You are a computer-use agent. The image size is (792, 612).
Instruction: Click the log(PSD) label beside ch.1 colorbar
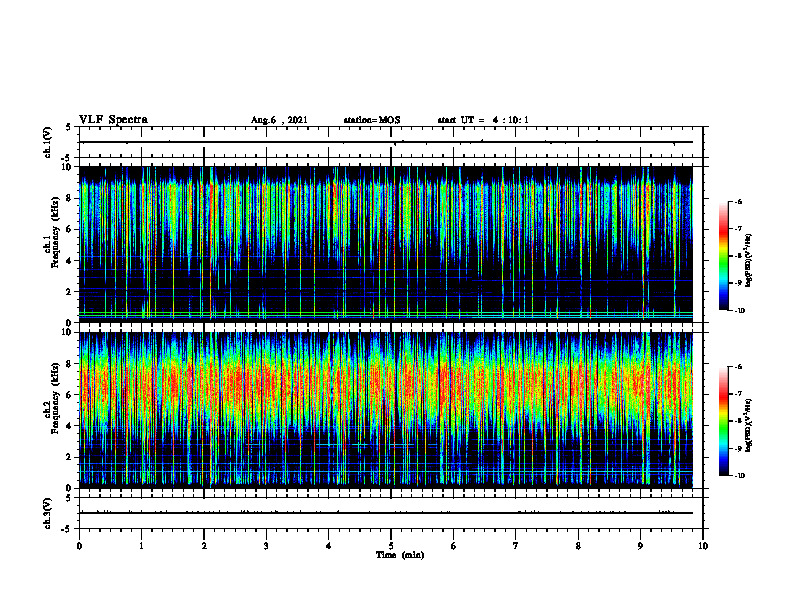(x=748, y=260)
